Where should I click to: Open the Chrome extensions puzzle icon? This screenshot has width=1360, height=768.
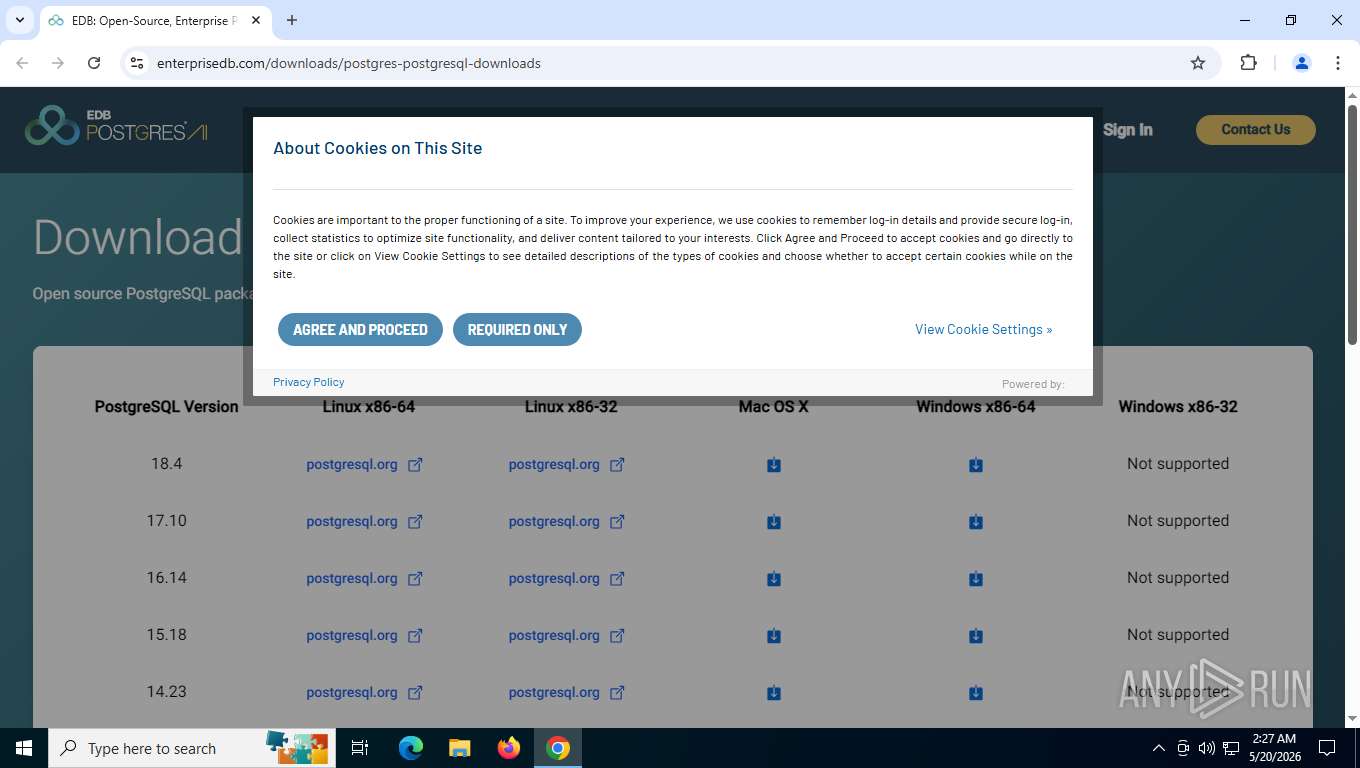click(1248, 63)
